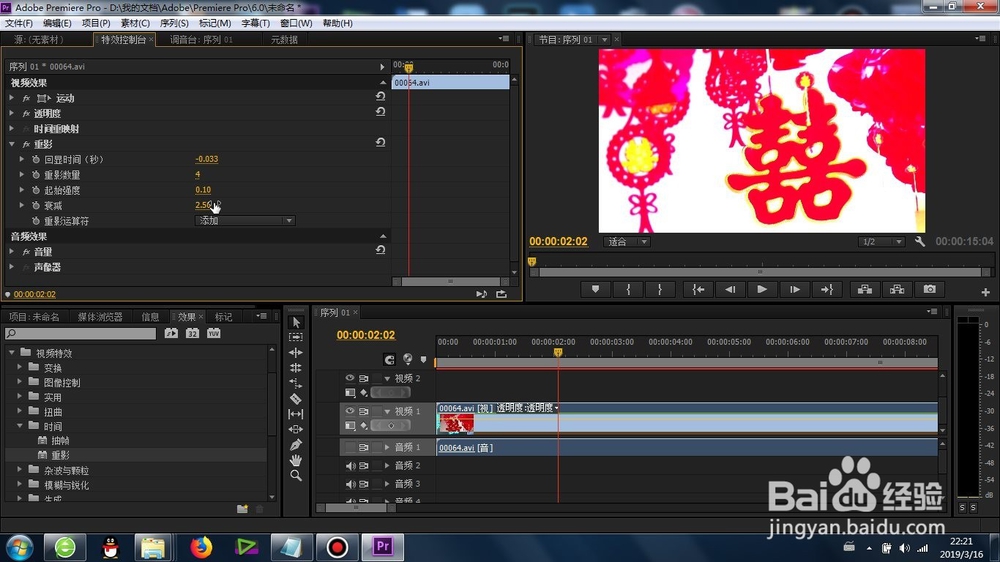Image resolution: width=1000 pixels, height=562 pixels.
Task: Open the playback resolution 1/2 dropdown
Action: tap(881, 242)
